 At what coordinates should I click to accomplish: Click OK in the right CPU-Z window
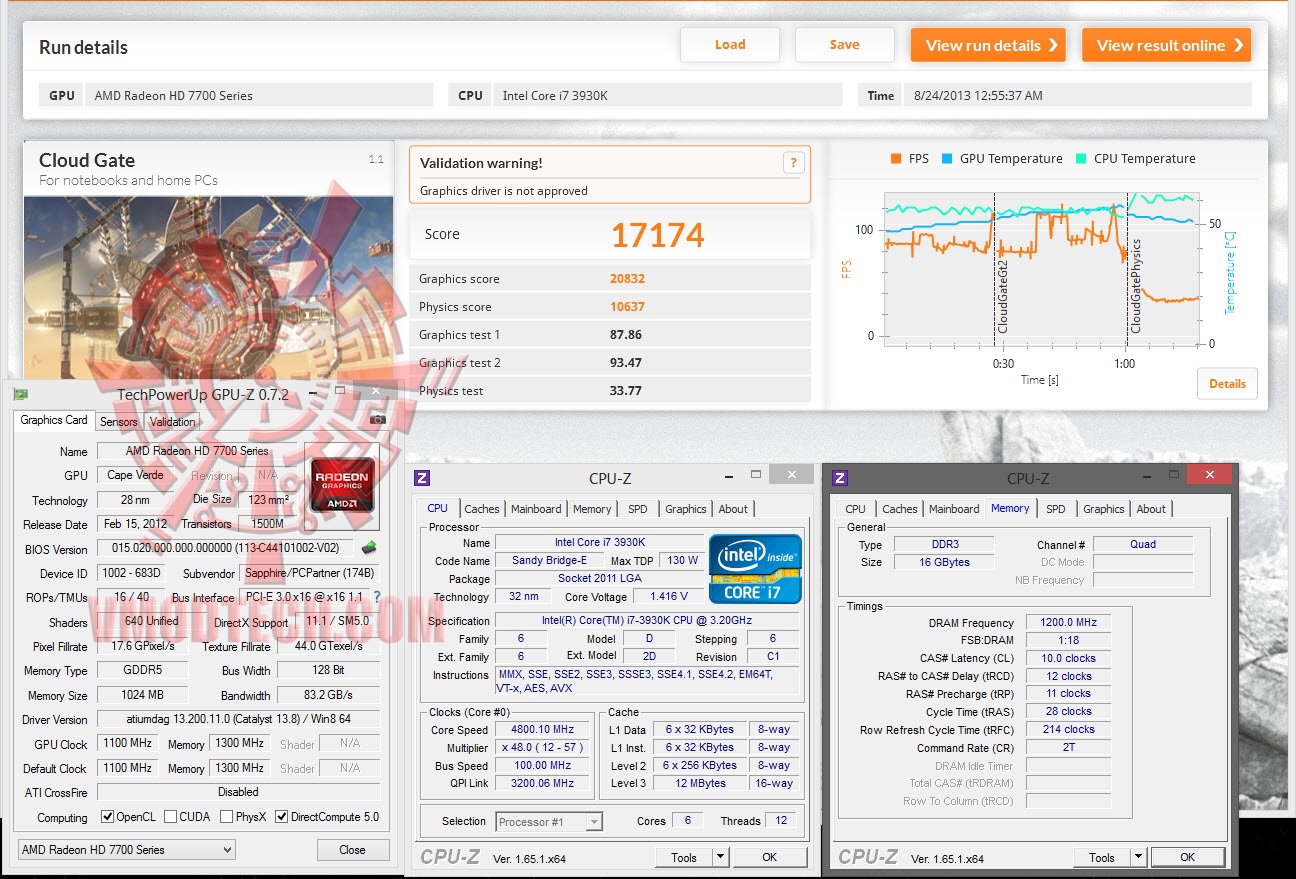[1187, 857]
